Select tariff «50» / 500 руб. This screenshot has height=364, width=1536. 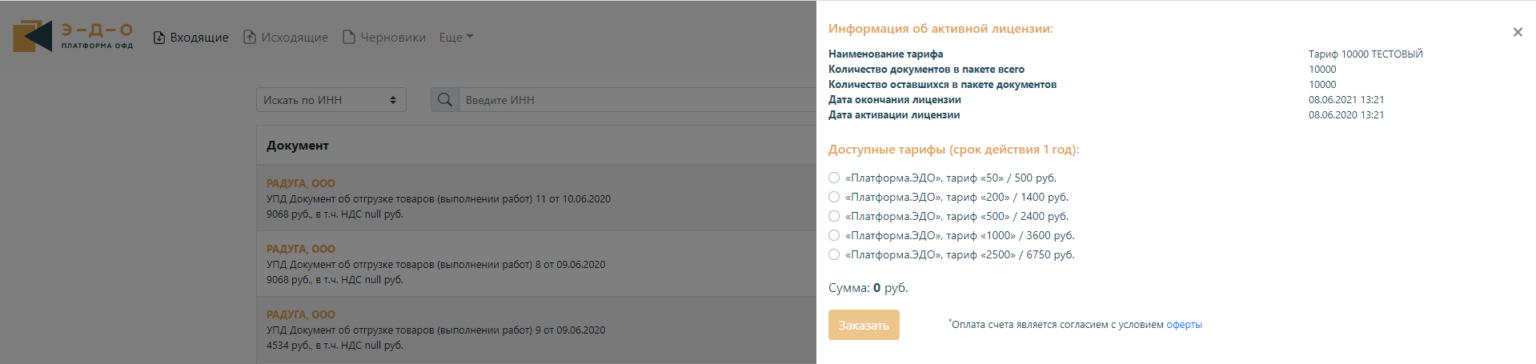835,178
